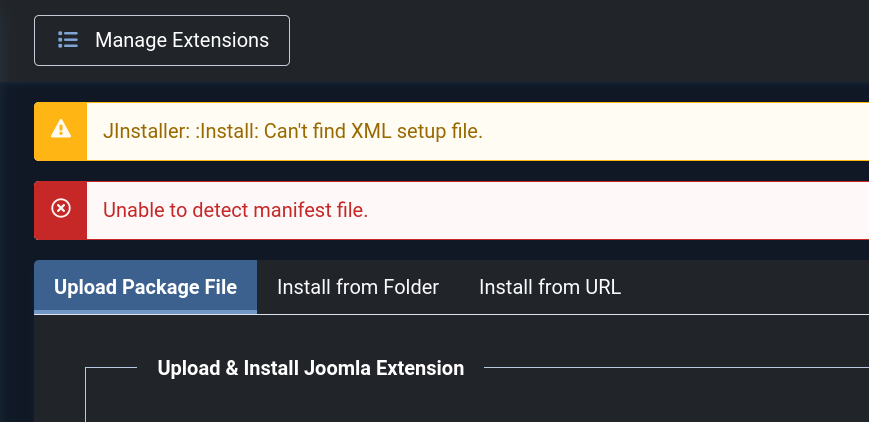869x422 pixels.
Task: Click the 'Manage Extensions' label text
Action: [182, 40]
